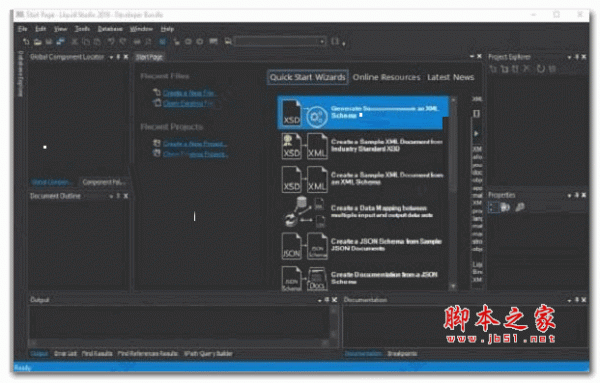Switch to the Online Resources tab
The image size is (600, 383).
[x=386, y=77]
